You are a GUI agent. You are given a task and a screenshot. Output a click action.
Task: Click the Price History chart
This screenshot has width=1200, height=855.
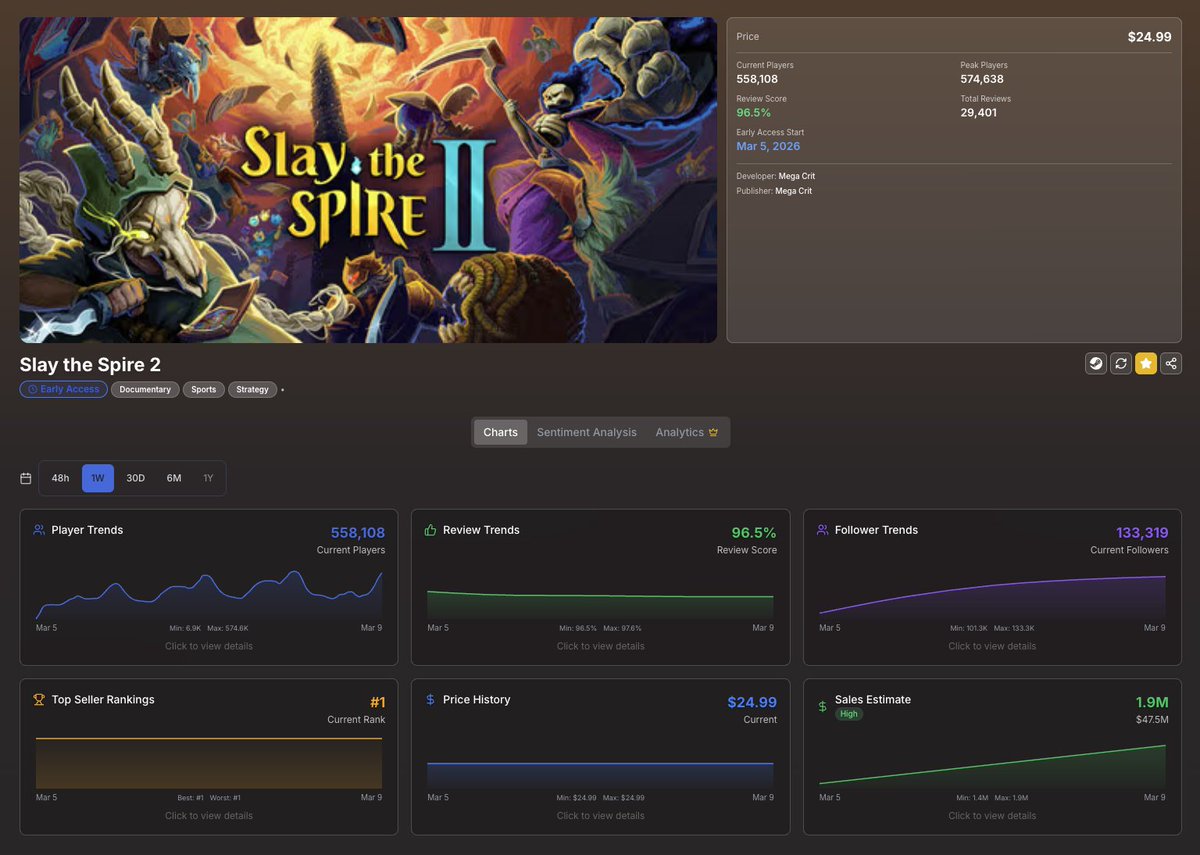600,775
